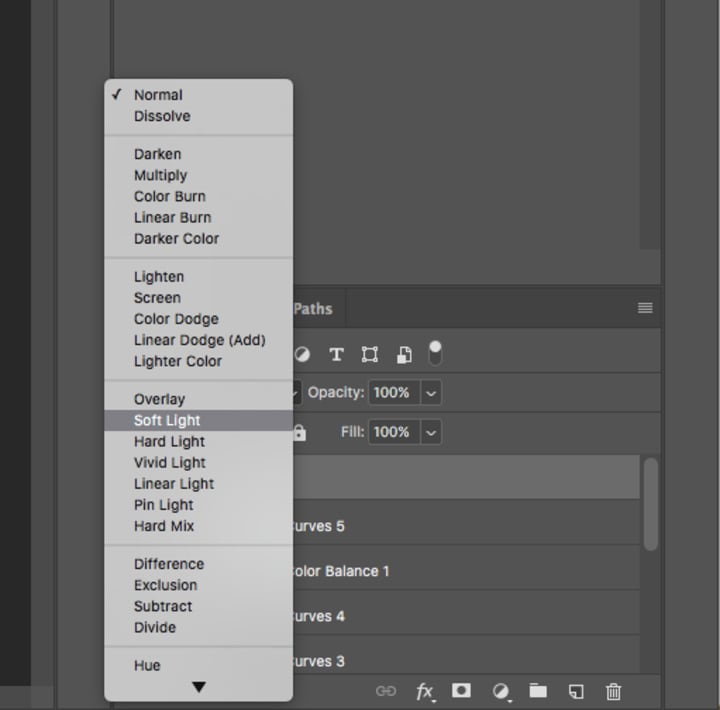Open the Fill slider dropdown
Screen dimensions: 720x710
pyautogui.click(x=431, y=433)
